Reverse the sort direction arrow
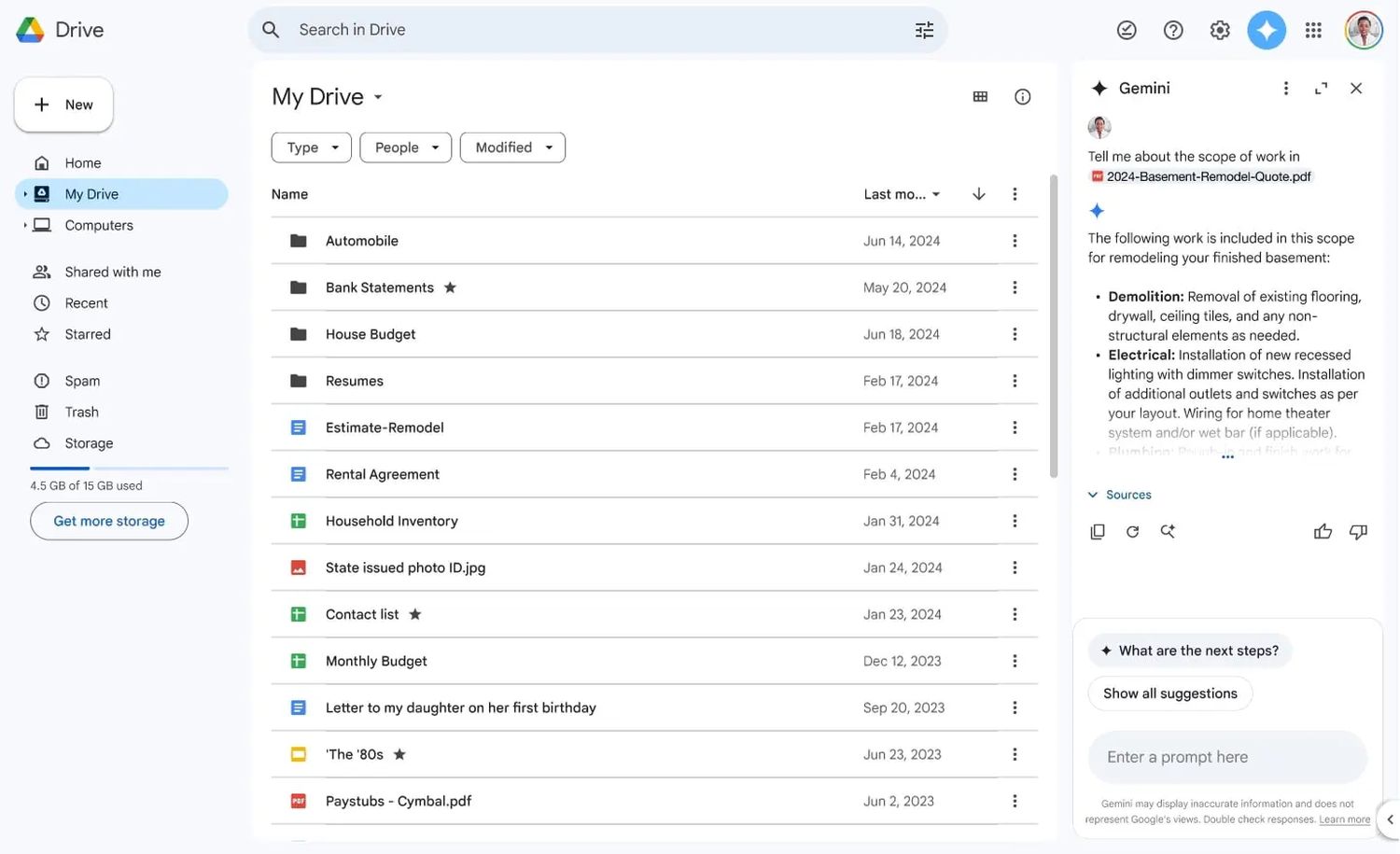The height and width of the screenshot is (854, 1400). (x=978, y=194)
